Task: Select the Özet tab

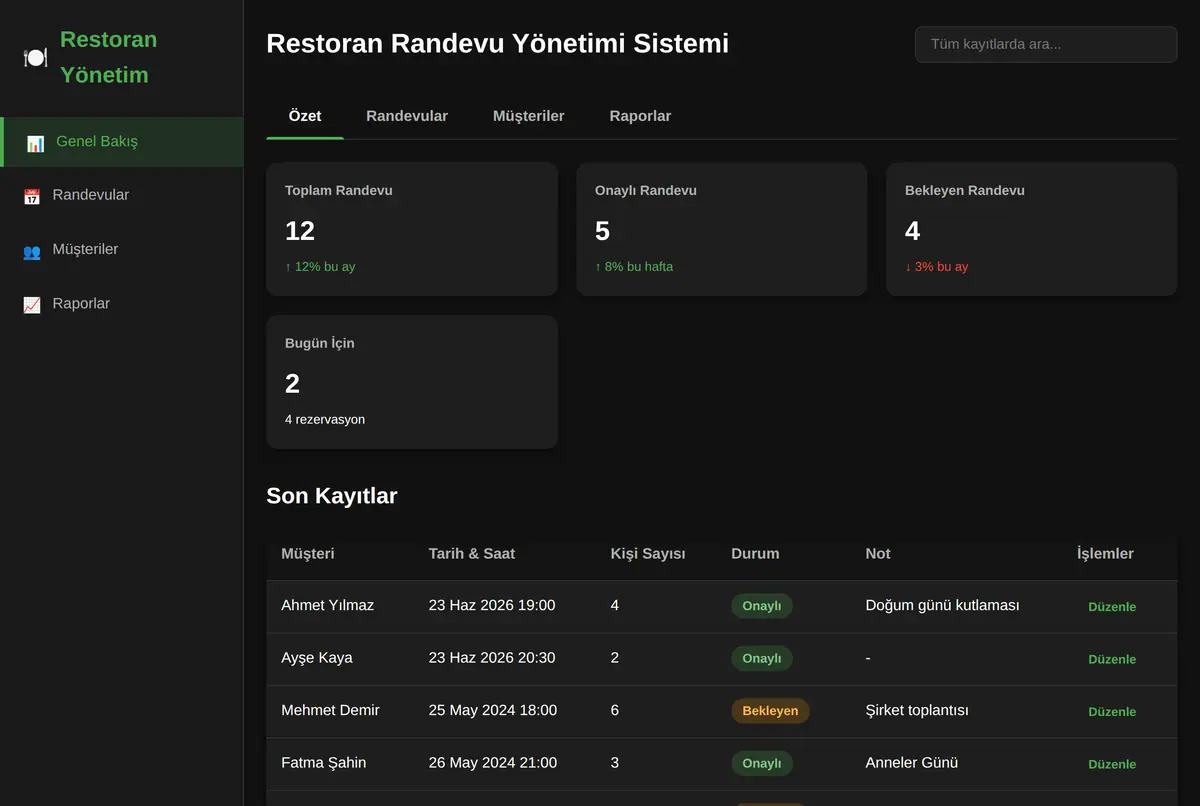Action: click(x=305, y=116)
